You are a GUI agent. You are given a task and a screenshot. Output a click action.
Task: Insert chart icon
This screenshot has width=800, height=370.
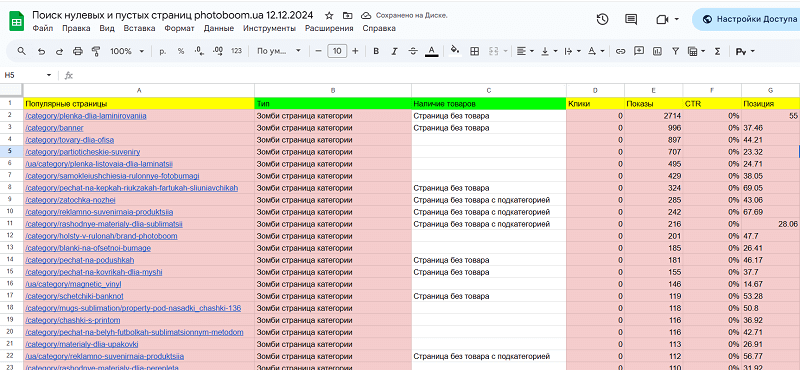pyautogui.click(x=657, y=51)
